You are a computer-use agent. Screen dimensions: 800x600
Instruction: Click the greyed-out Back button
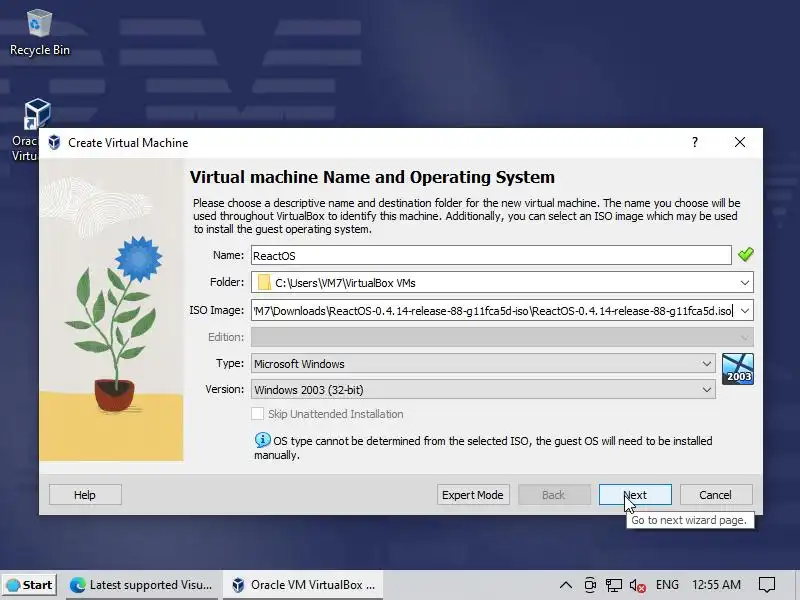[554, 494]
